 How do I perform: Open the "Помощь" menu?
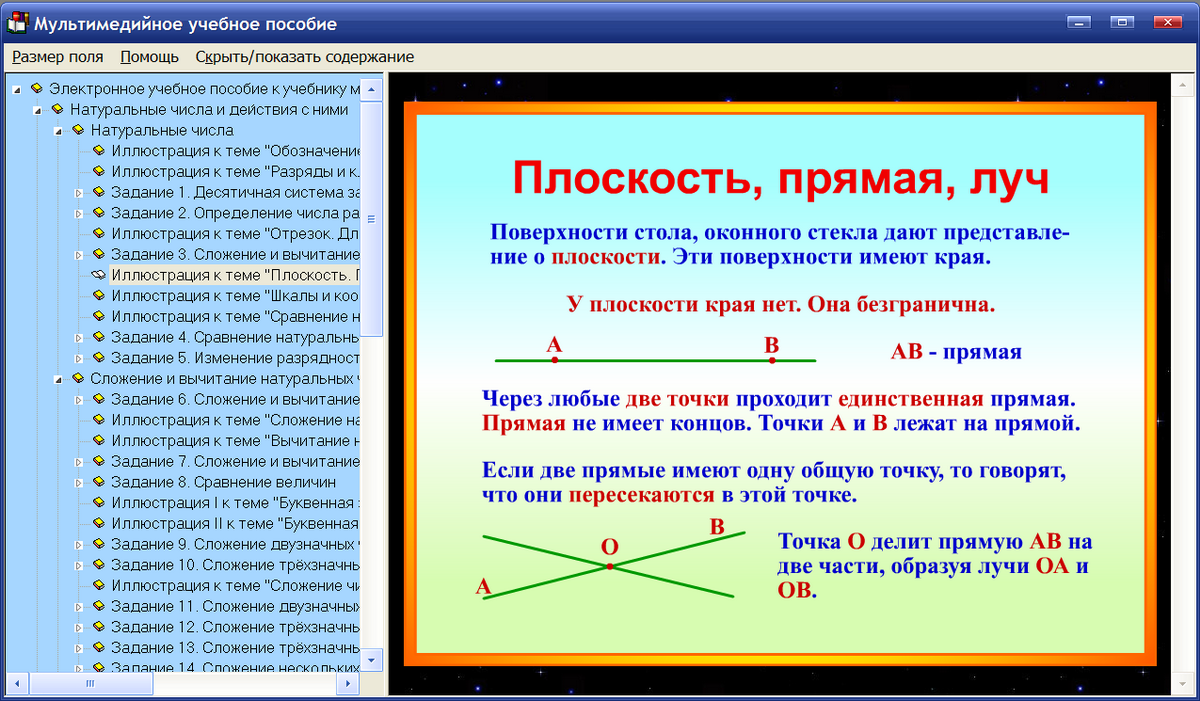click(x=148, y=57)
